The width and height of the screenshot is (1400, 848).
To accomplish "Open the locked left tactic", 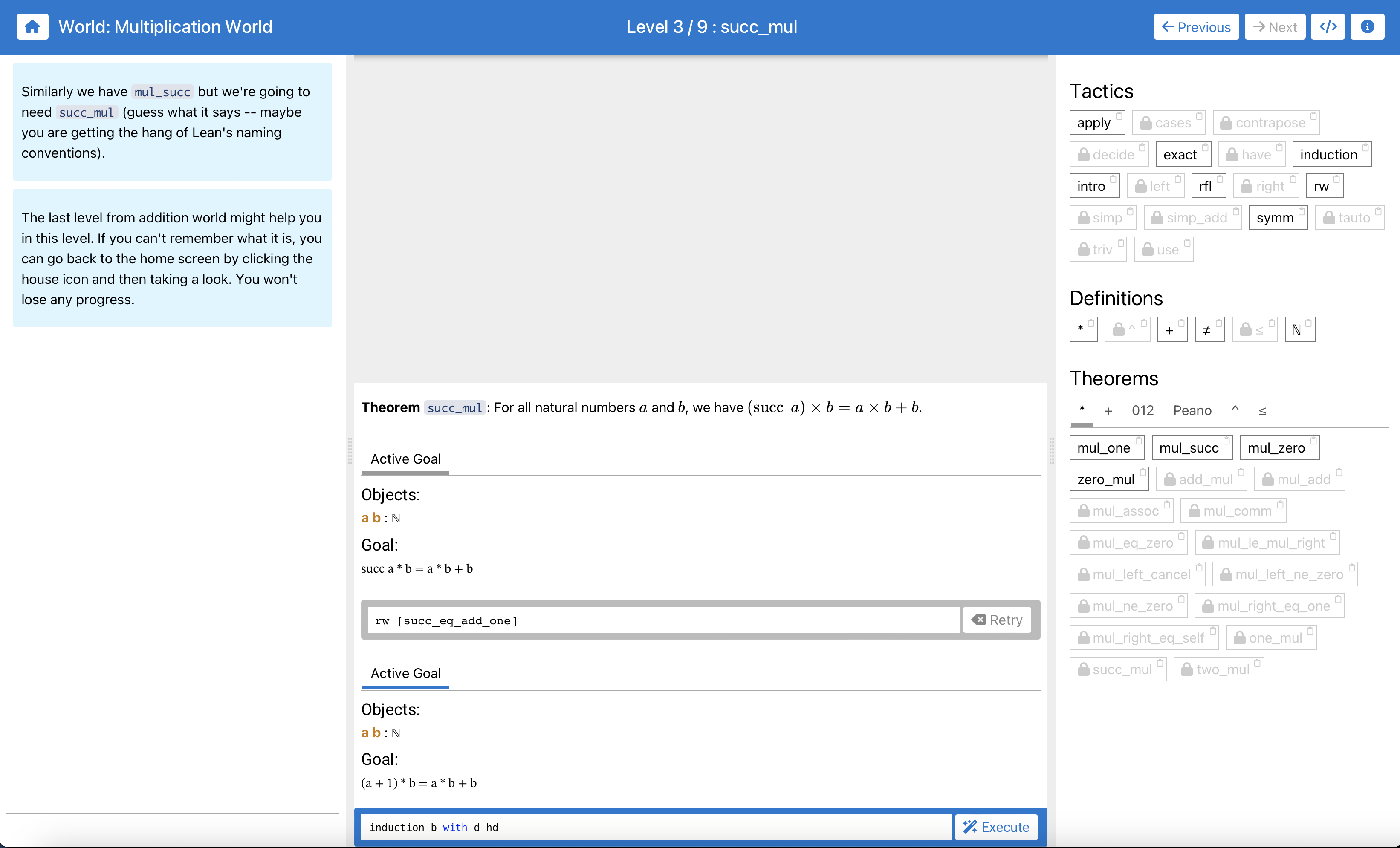I will coord(1155,186).
